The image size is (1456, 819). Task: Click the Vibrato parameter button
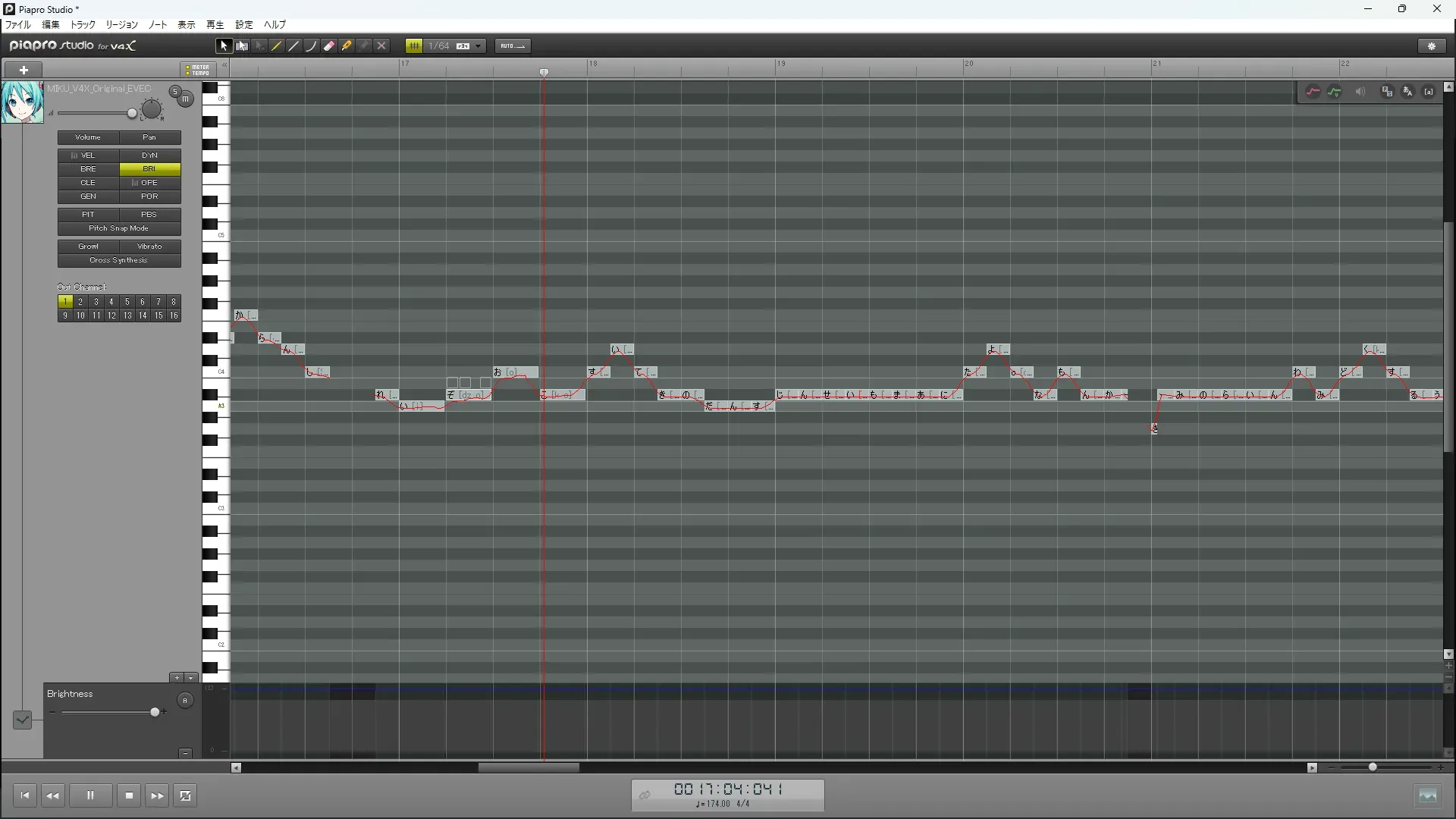pos(149,246)
